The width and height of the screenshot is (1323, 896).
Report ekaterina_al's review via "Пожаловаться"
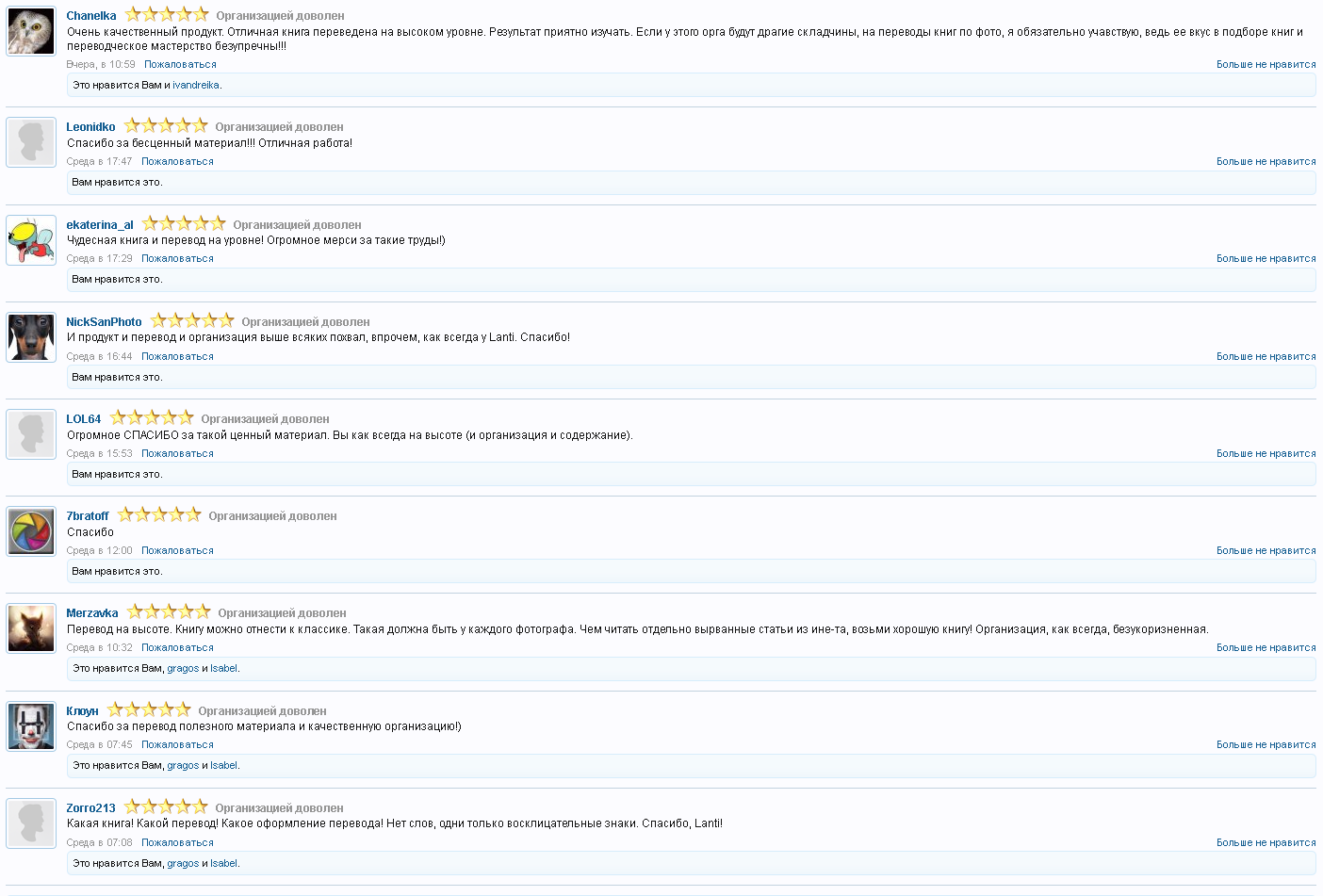pos(177,259)
